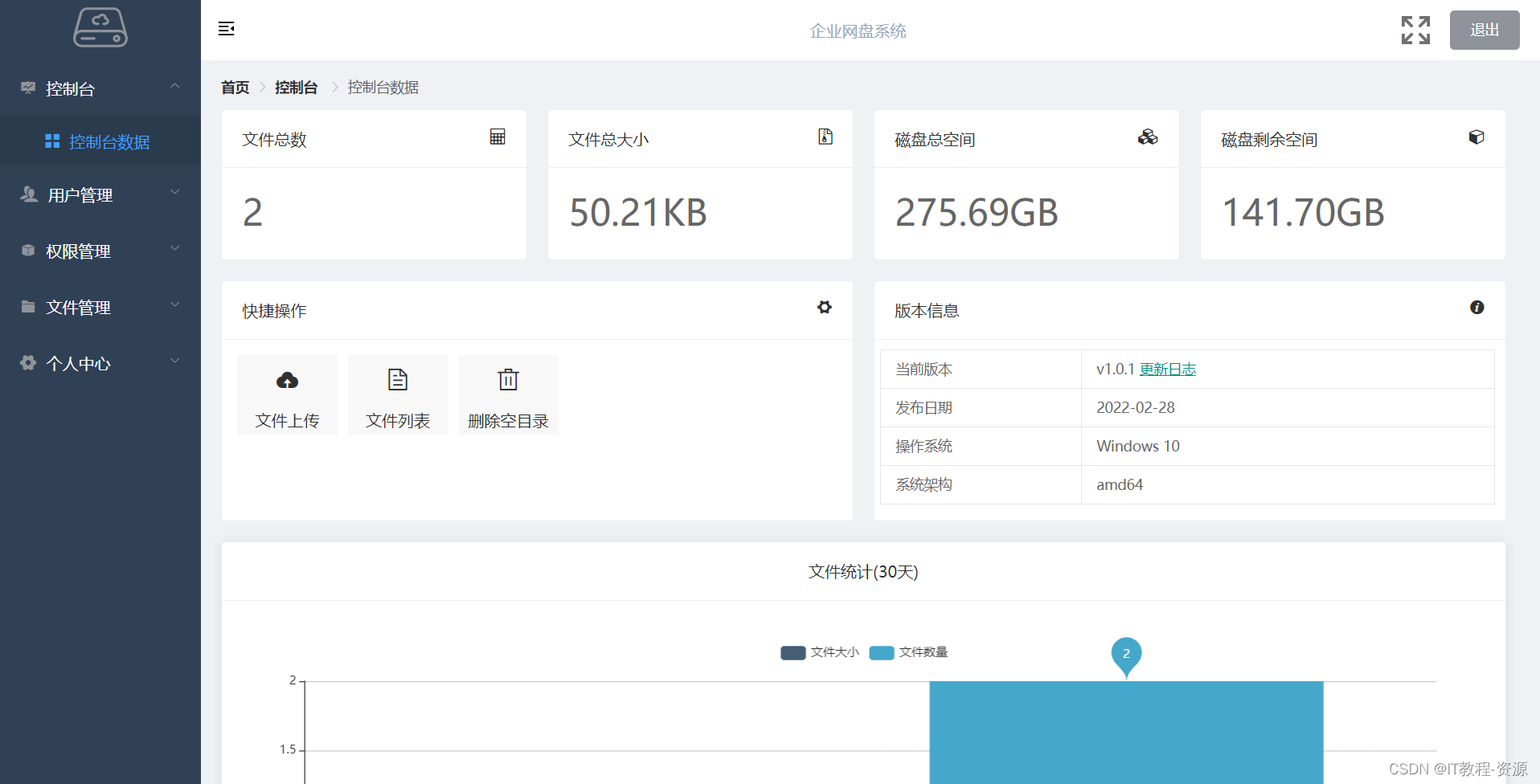Collapse the 控制台 sidebar menu chevron
1540x784 pixels.
pos(174,86)
